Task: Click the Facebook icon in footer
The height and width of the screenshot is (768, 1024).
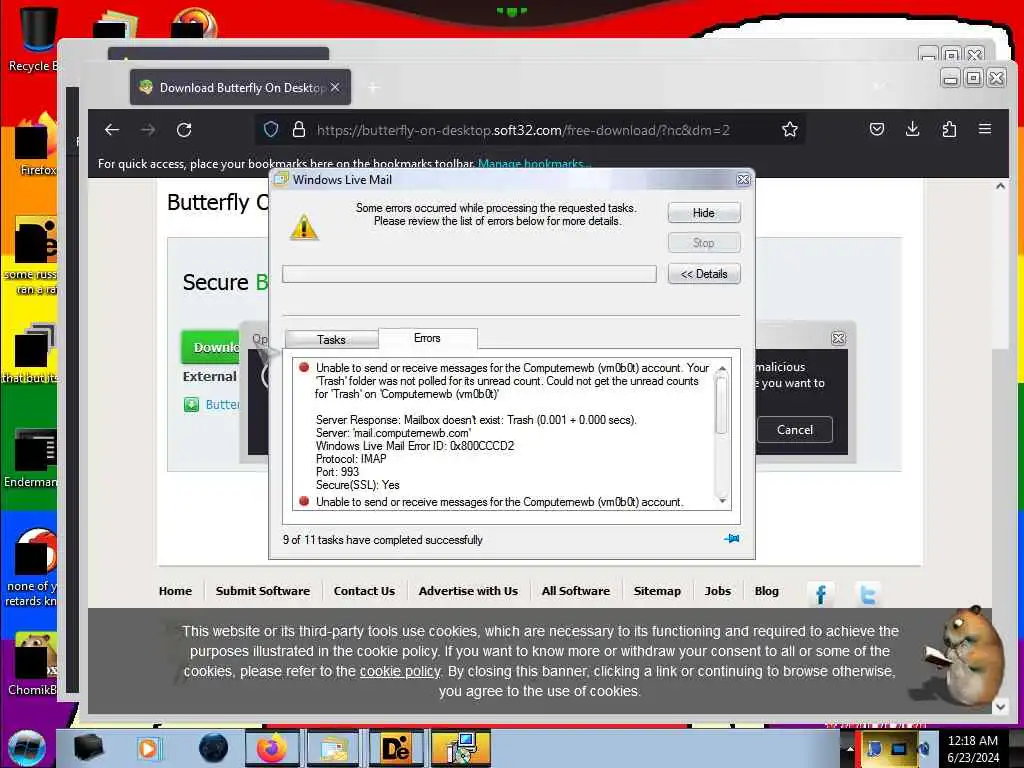Action: coord(821,594)
